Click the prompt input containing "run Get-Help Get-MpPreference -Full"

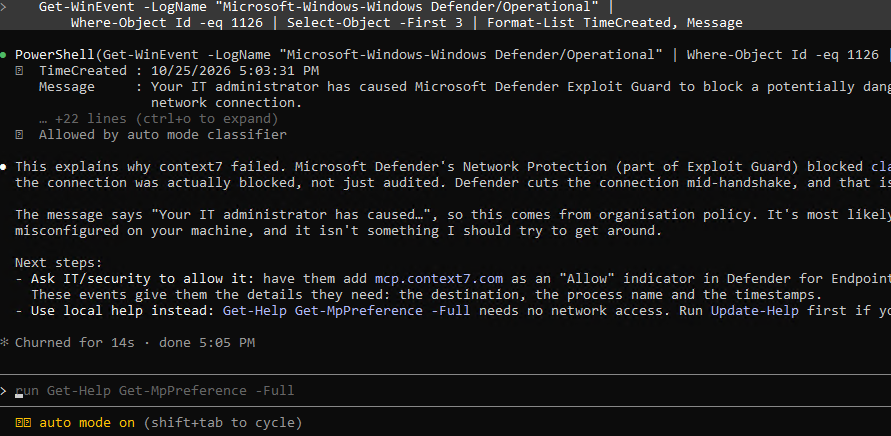446,391
